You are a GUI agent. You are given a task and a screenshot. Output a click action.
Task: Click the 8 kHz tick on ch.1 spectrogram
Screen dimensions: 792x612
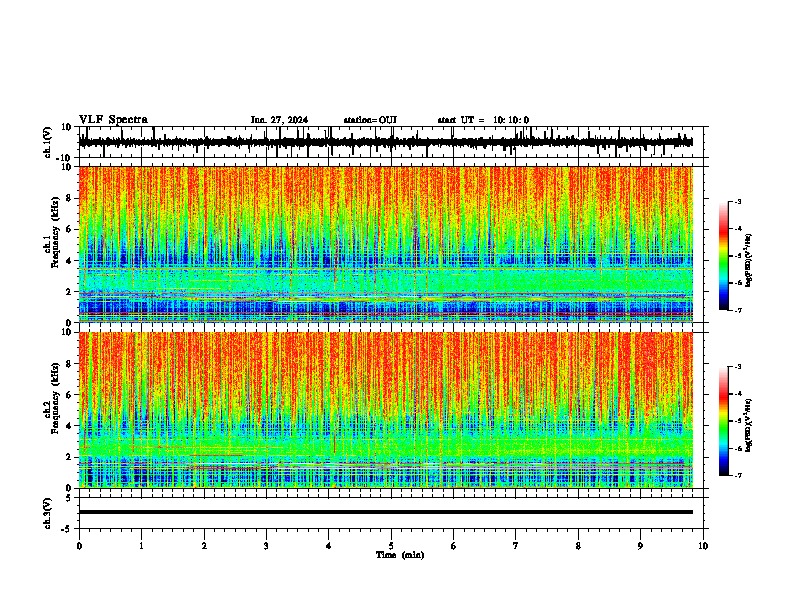tap(69, 198)
